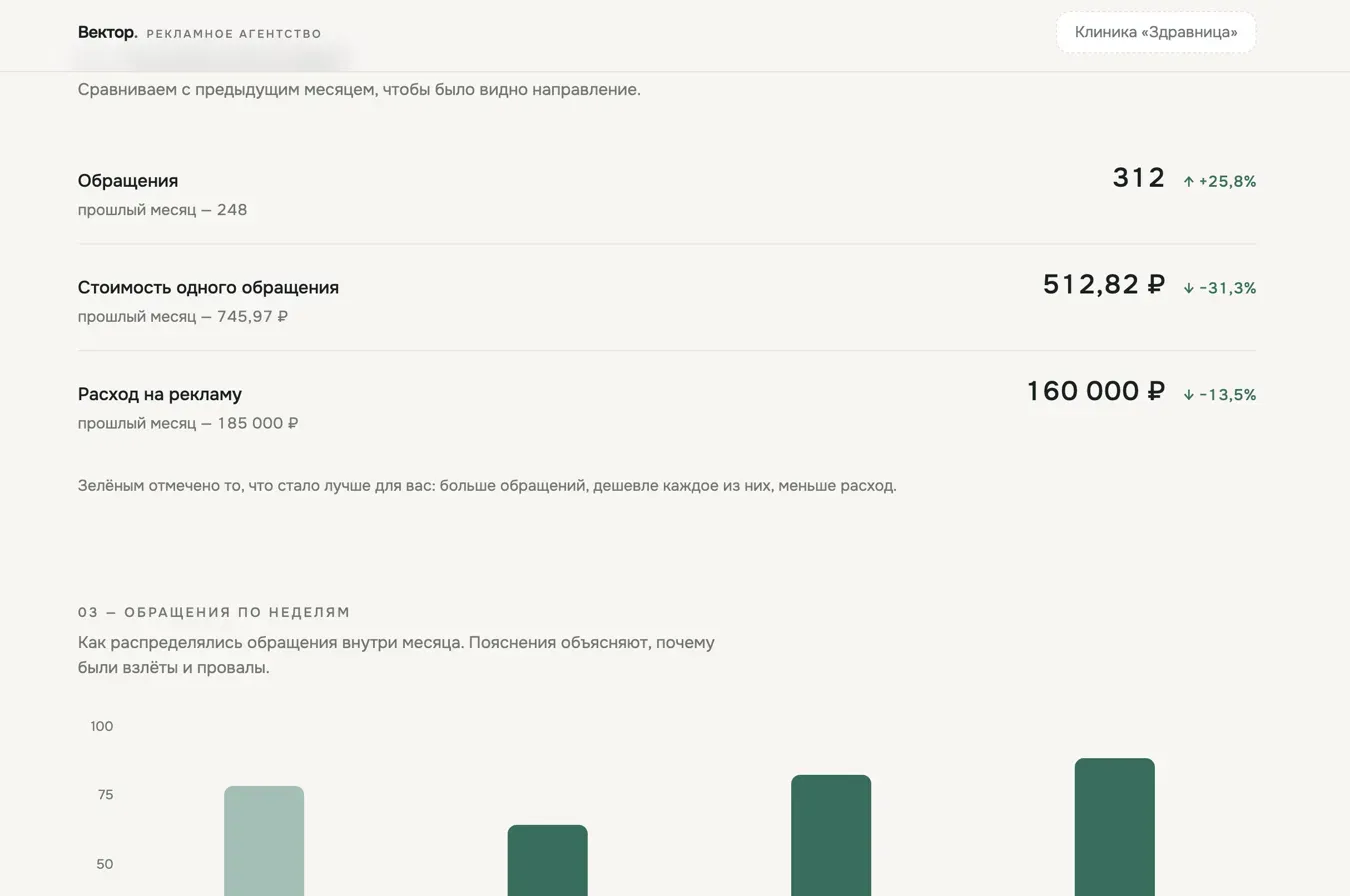Click the РЕКЛАМНОЕ АГЕНТСТВО header text
Image resolution: width=1350 pixels, height=896 pixels.
tap(234, 34)
